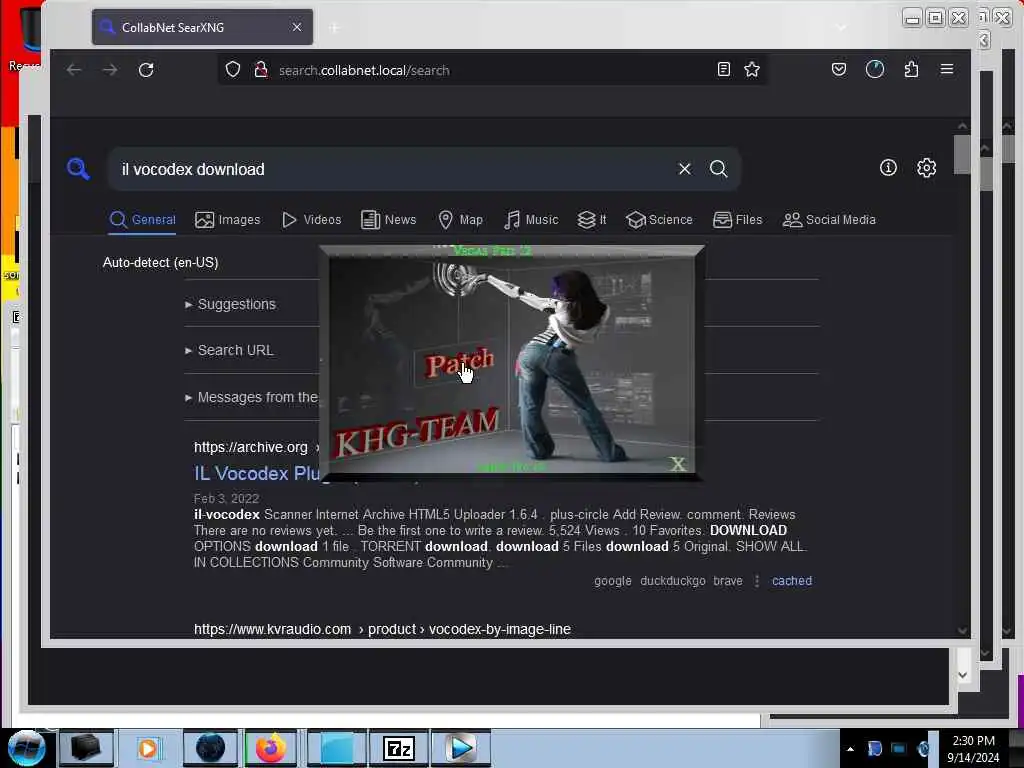Image resolution: width=1024 pixels, height=768 pixels.
Task: Switch to the Music search tab
Action: tap(531, 219)
